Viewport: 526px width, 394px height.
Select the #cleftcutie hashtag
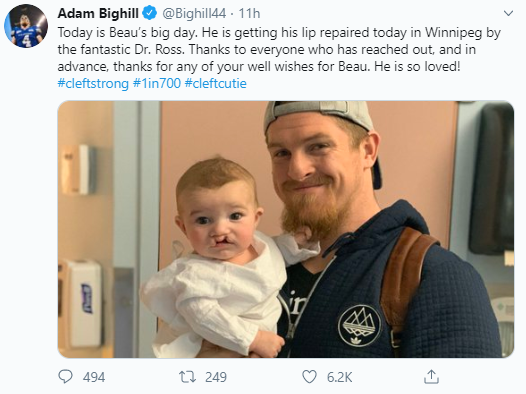[216, 83]
